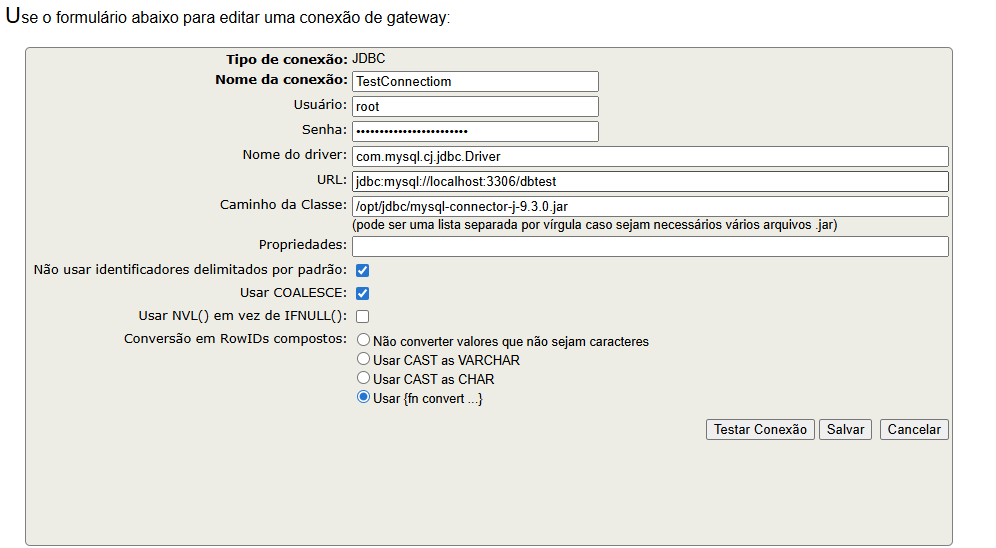
Task: Edit the Caminho da Classe path field
Action: pyautogui.click(x=649, y=206)
